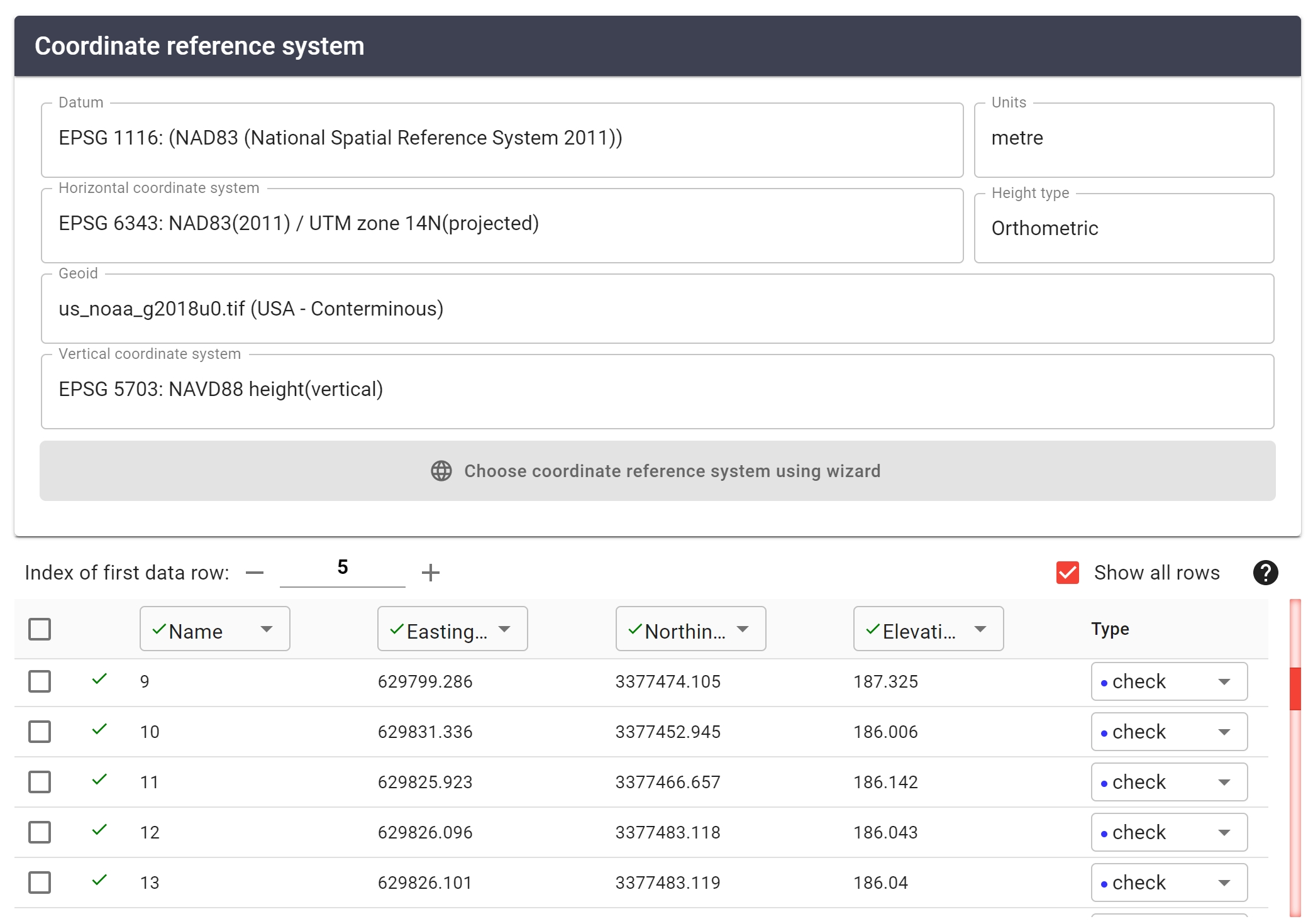Click the red vertical scrollbar thumb

[x=1295, y=688]
